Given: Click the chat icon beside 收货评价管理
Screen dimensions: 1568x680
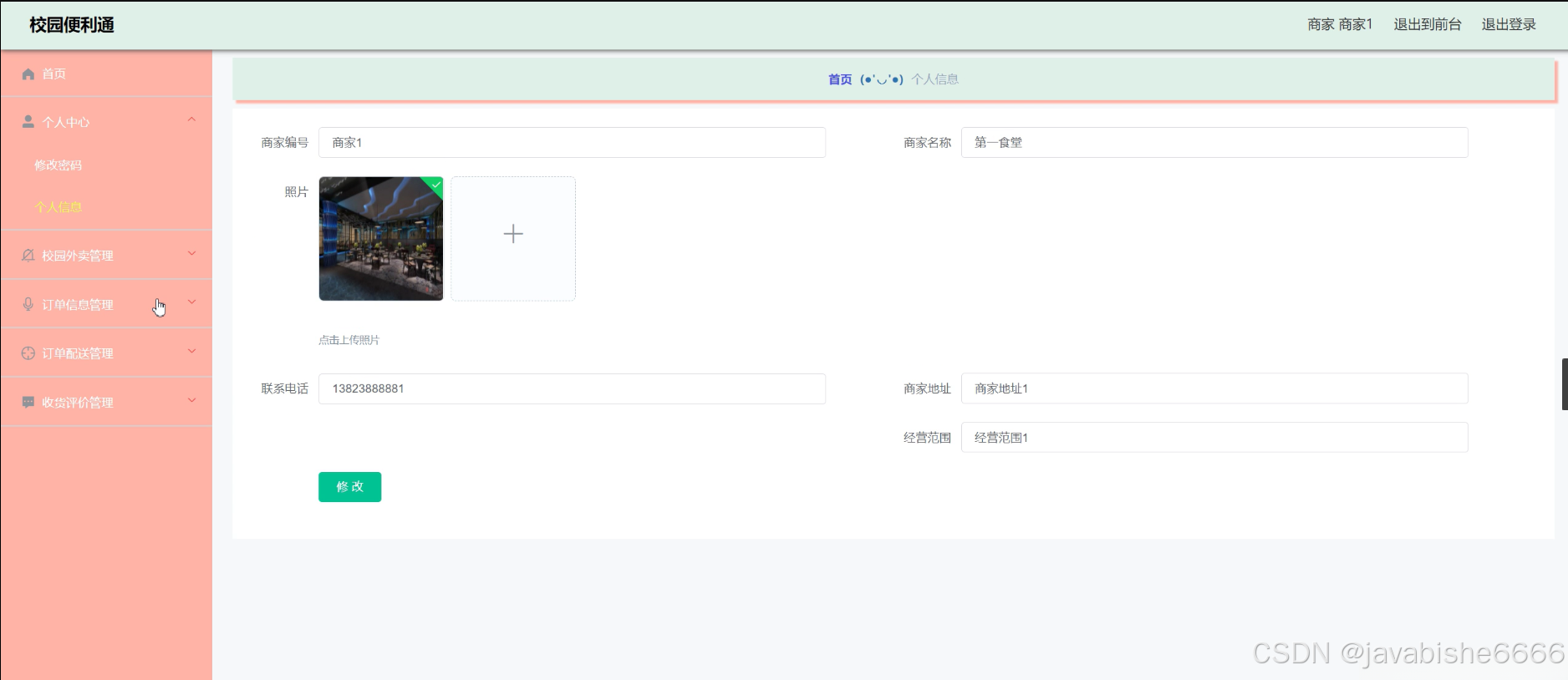Looking at the screenshot, I should coord(28,402).
